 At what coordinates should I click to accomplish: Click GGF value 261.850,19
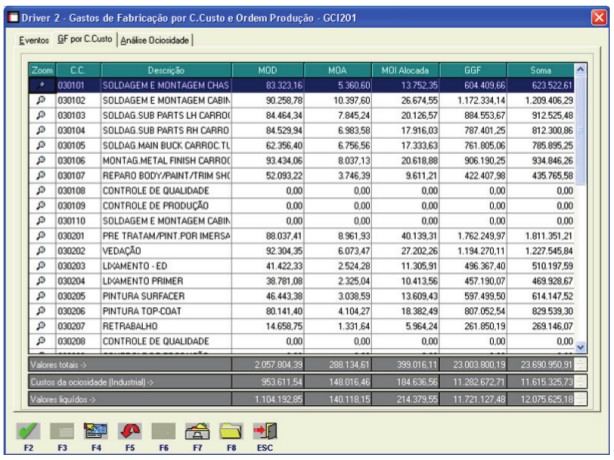point(485,326)
